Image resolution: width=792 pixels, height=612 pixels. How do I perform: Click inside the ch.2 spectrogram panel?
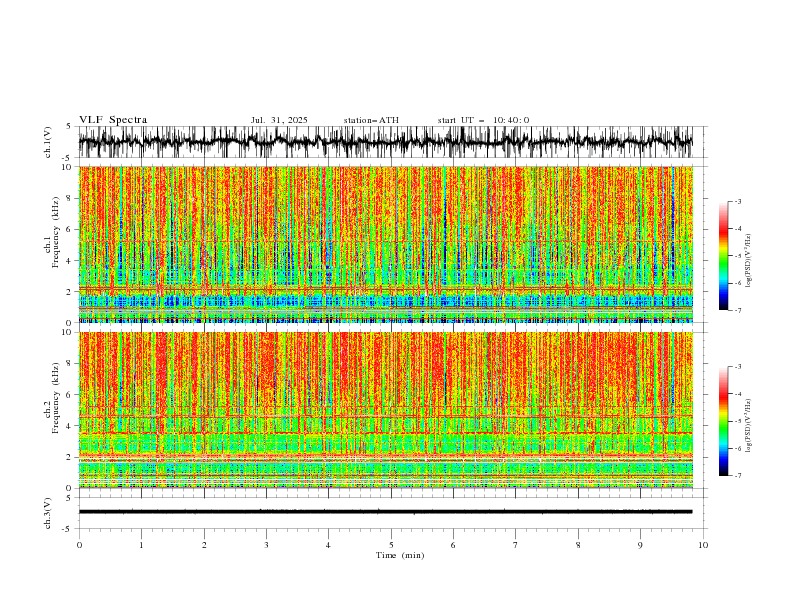click(x=385, y=410)
